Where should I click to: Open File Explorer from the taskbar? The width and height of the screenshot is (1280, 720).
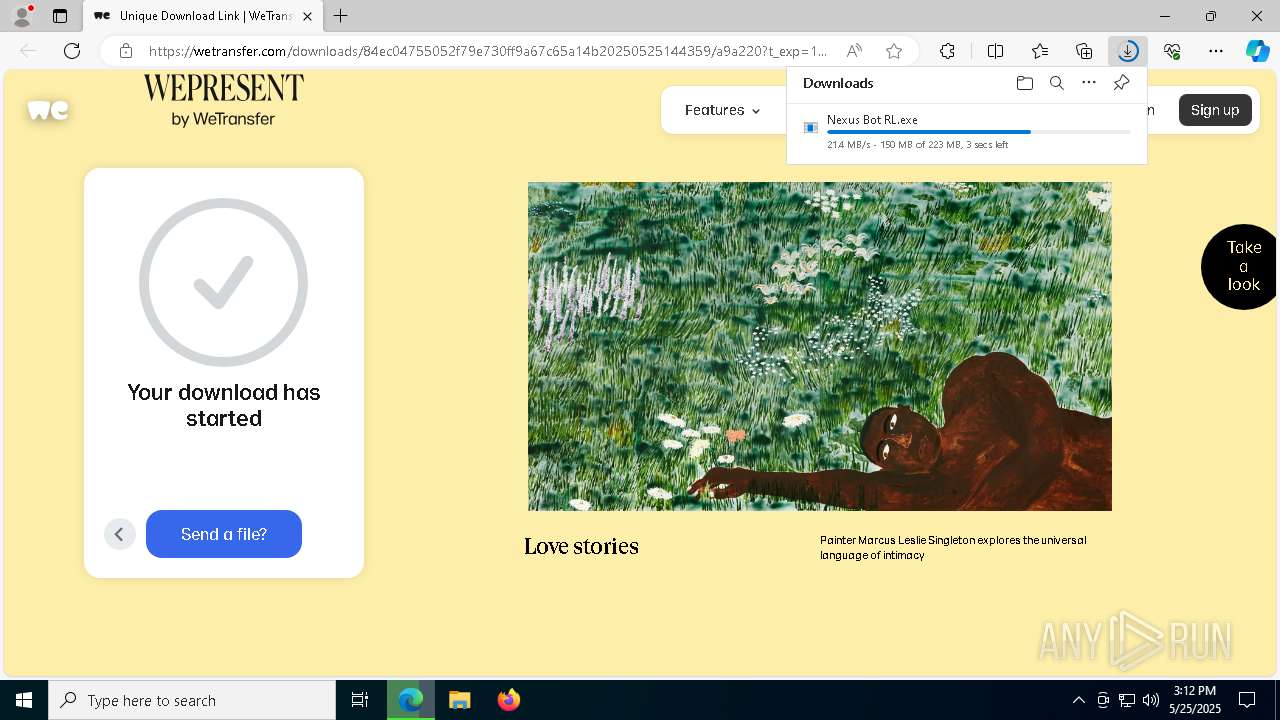click(460, 700)
